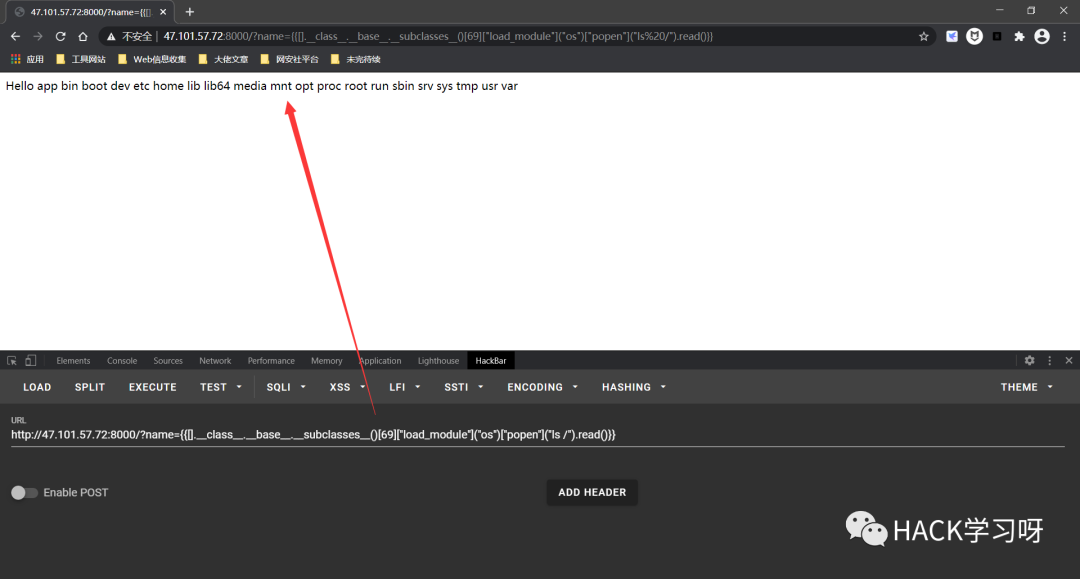
Task: Open DevTools more options menu
Action: click(x=1050, y=361)
